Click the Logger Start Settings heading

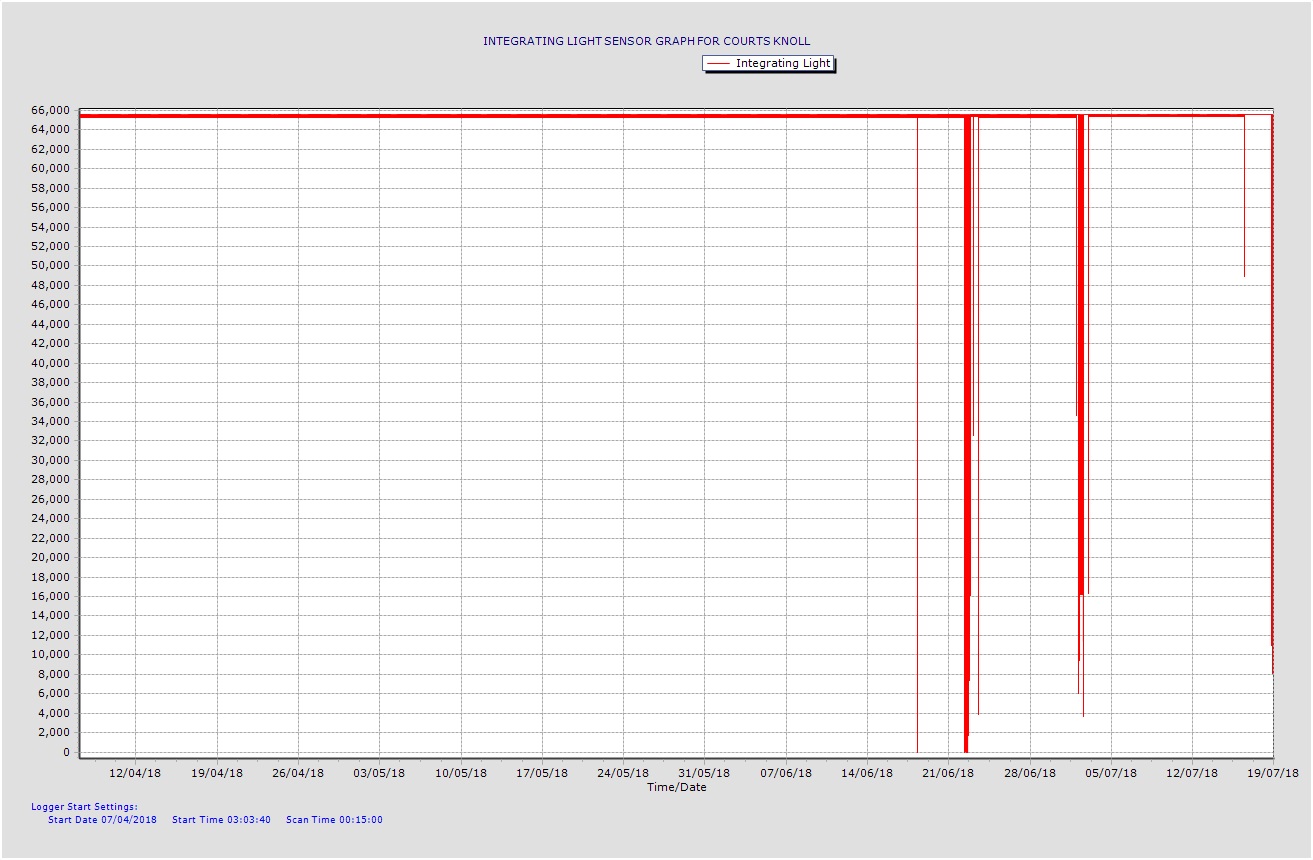click(84, 806)
